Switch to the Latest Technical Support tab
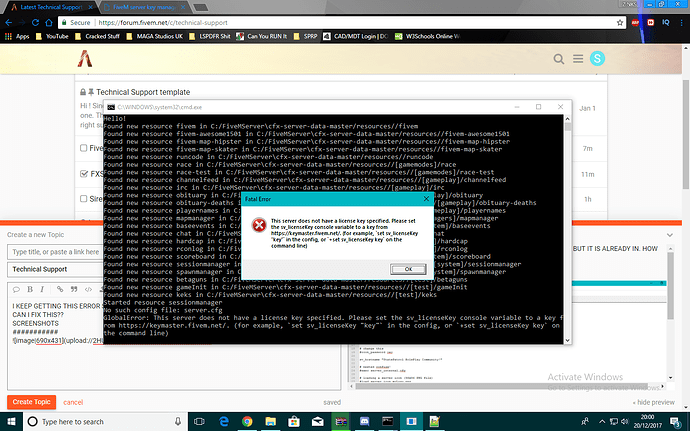 [51, 7]
